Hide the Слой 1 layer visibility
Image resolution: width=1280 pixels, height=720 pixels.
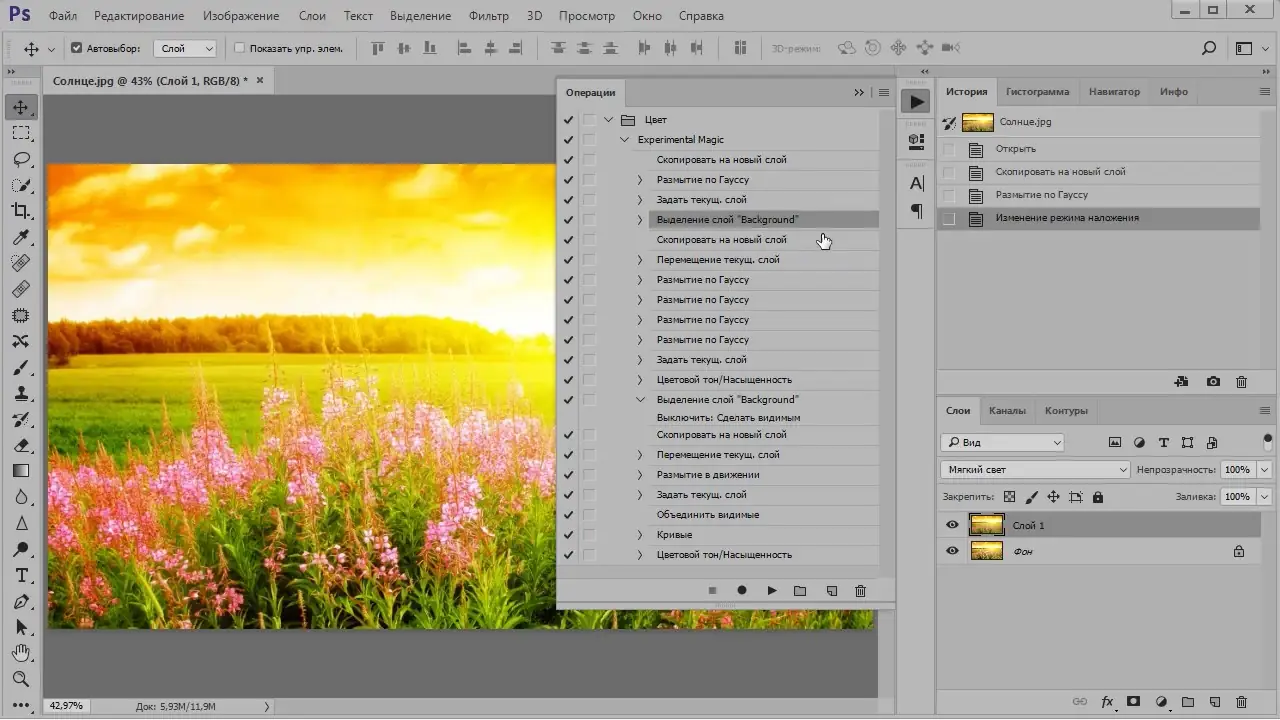point(952,525)
